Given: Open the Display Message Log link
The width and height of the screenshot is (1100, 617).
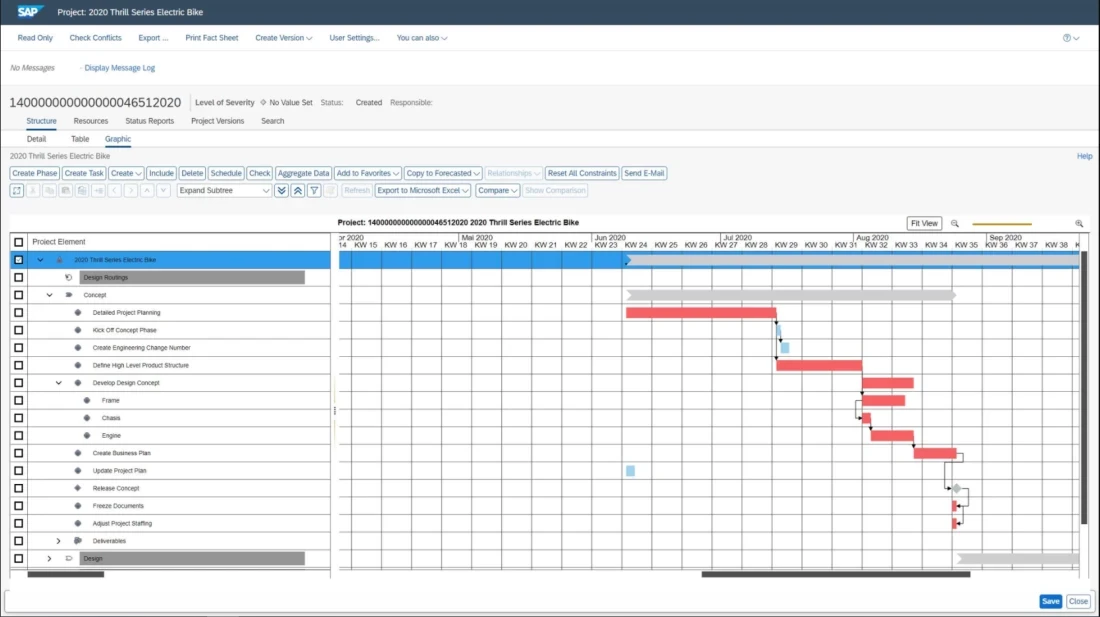Looking at the screenshot, I should pyautogui.click(x=119, y=68).
